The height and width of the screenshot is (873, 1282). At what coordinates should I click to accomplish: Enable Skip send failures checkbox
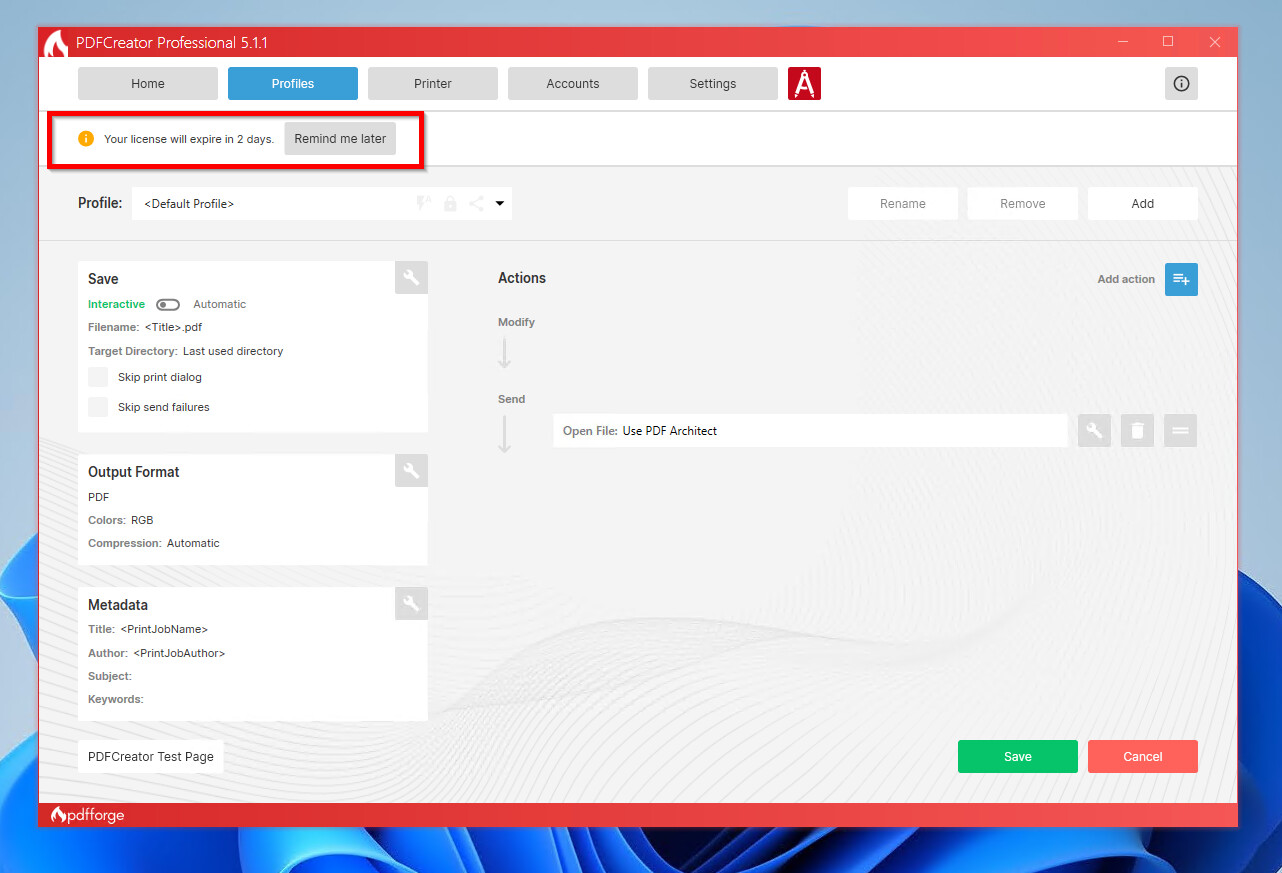[98, 407]
